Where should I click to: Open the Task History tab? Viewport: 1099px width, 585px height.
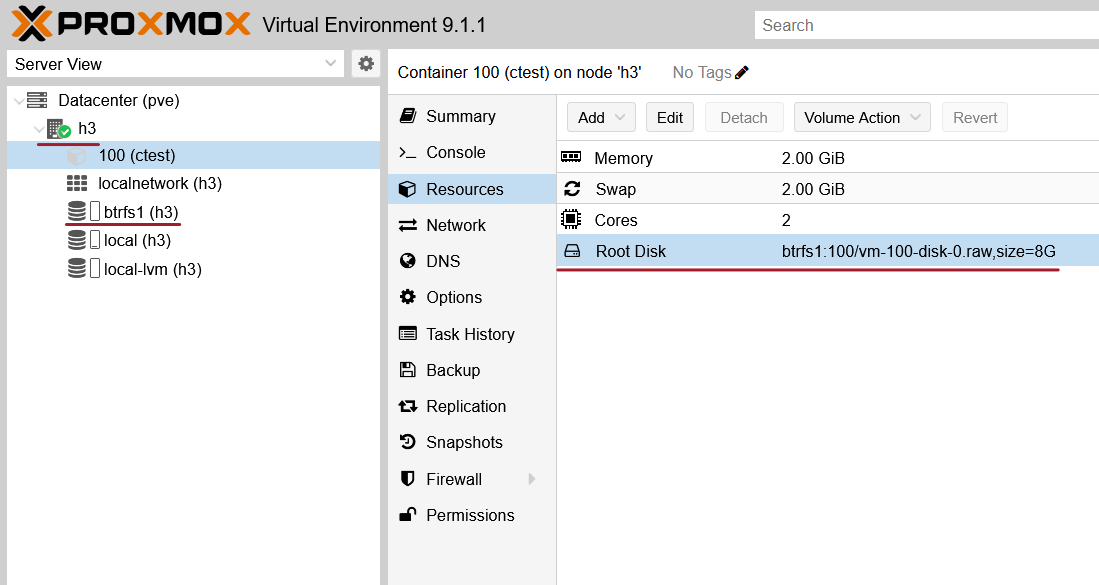[472, 333]
